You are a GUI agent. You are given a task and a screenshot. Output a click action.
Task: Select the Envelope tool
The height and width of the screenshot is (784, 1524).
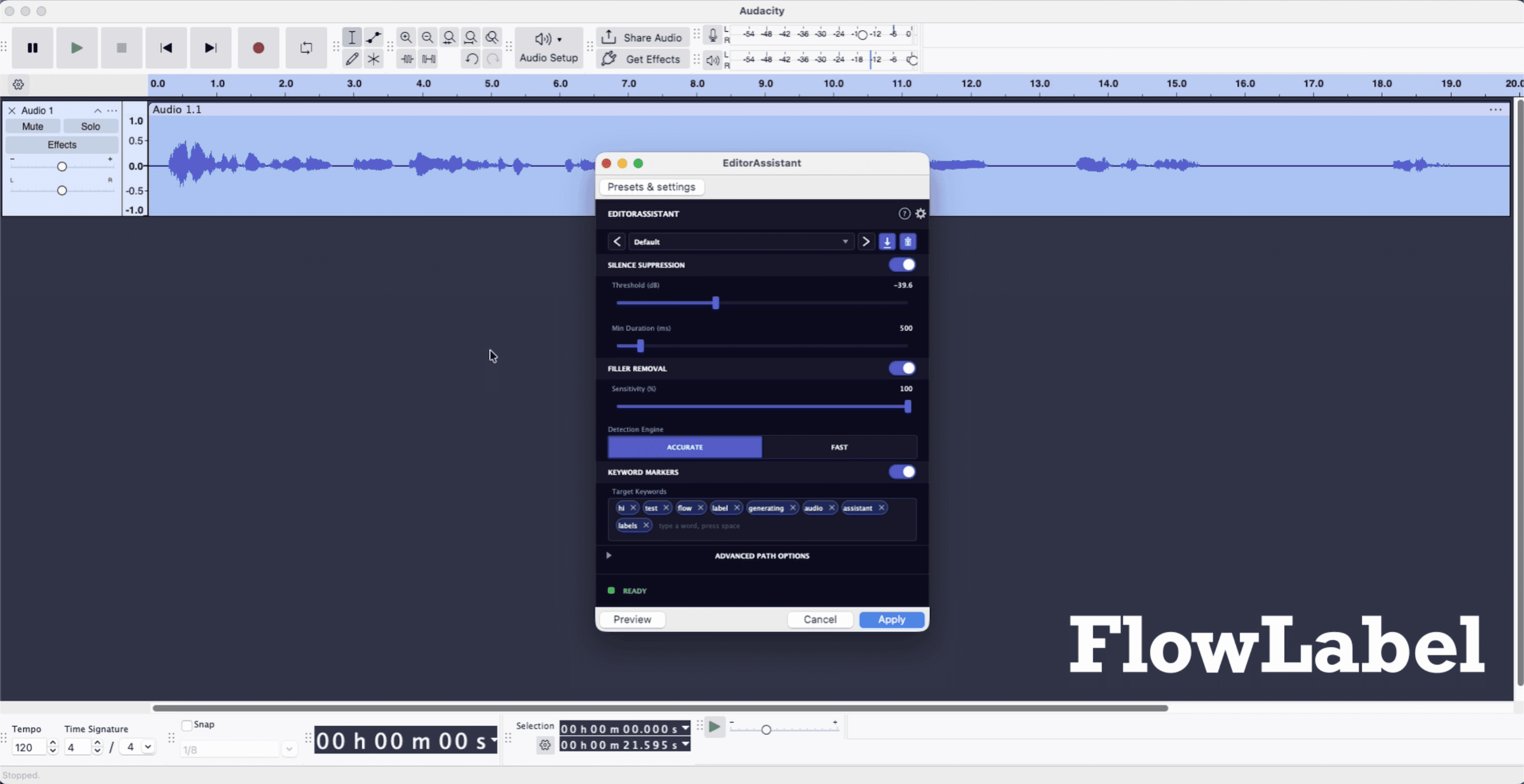click(x=373, y=37)
